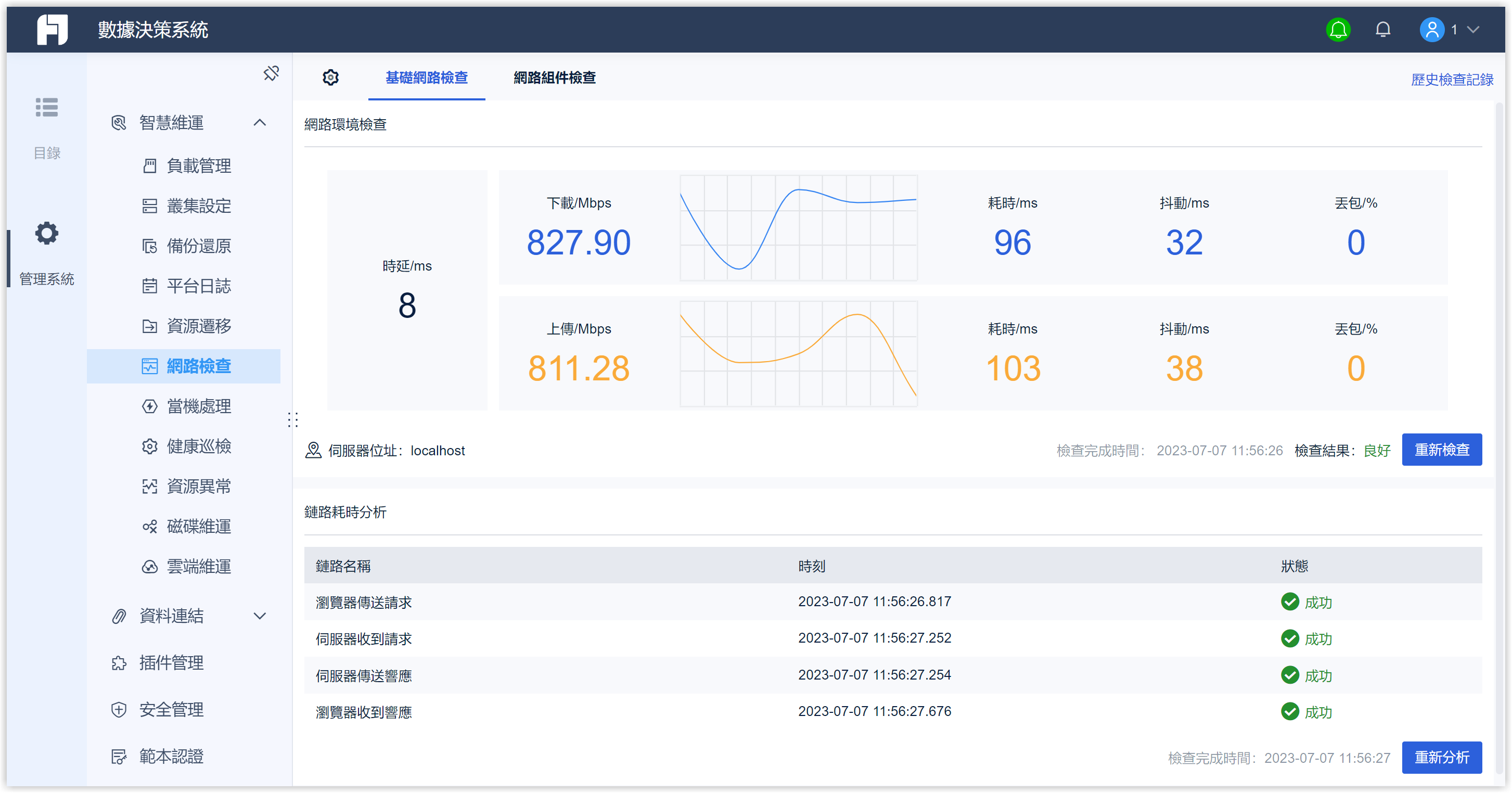Screen dimensions: 1512x793
Task: Click the upload speed line chart
Action: point(798,354)
